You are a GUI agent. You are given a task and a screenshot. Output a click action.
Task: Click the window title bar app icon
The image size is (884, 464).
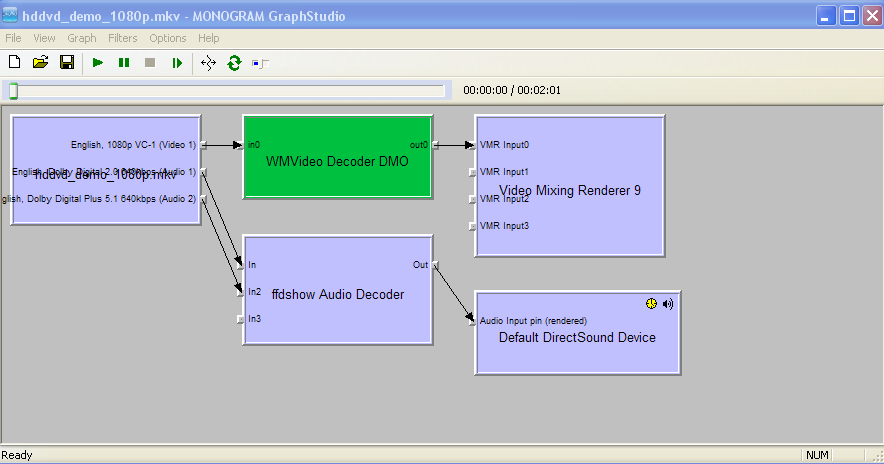(x=10, y=15)
